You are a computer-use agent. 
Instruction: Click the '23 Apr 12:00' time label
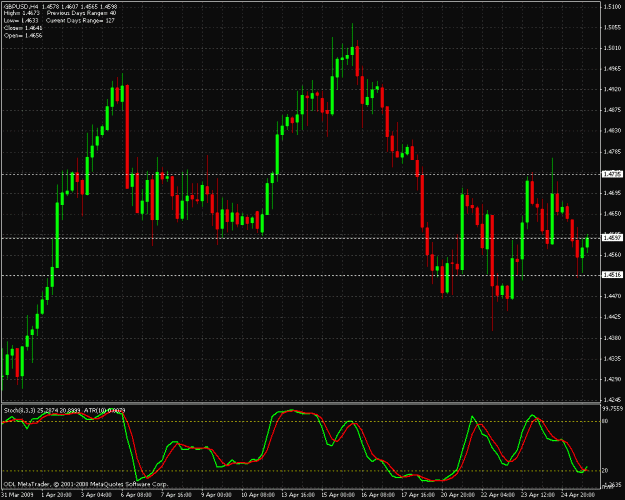(538, 495)
